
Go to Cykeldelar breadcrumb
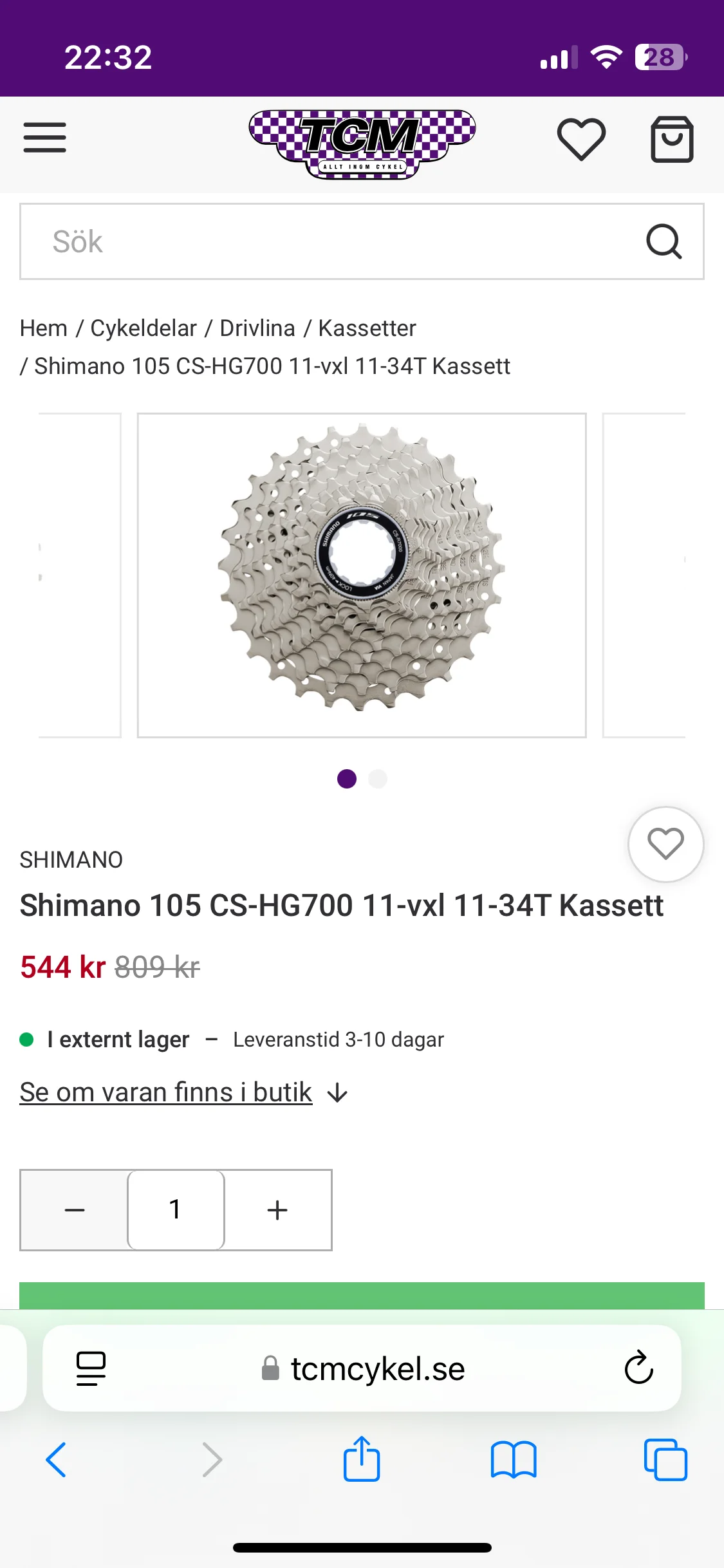(x=144, y=328)
